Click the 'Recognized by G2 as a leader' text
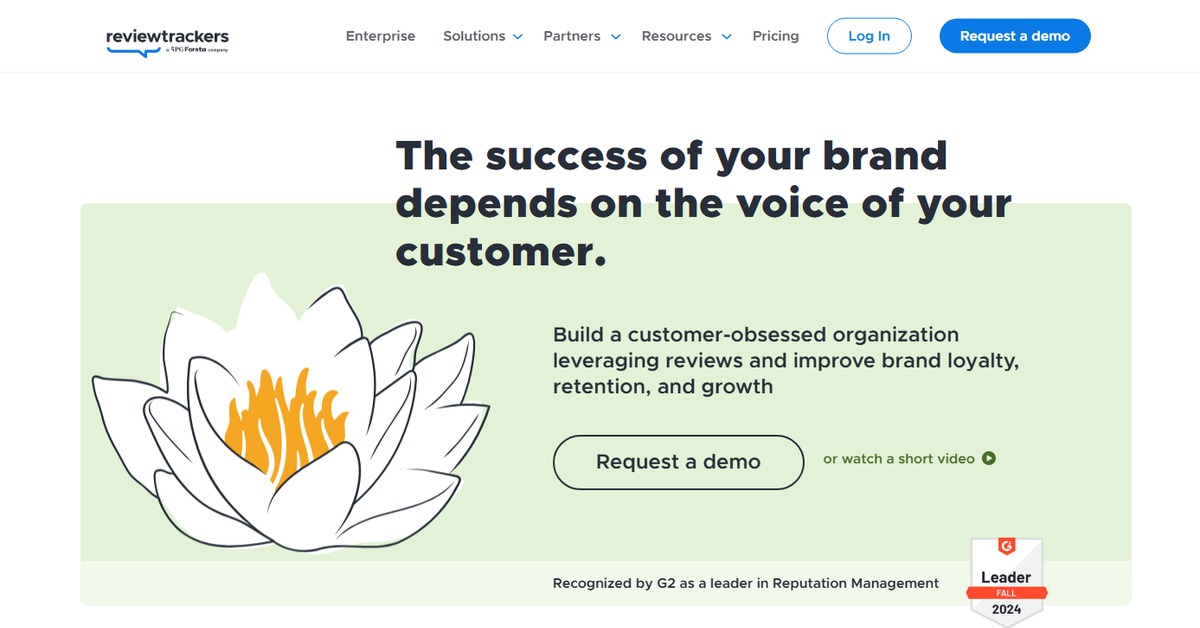1200x628 pixels. (x=745, y=583)
